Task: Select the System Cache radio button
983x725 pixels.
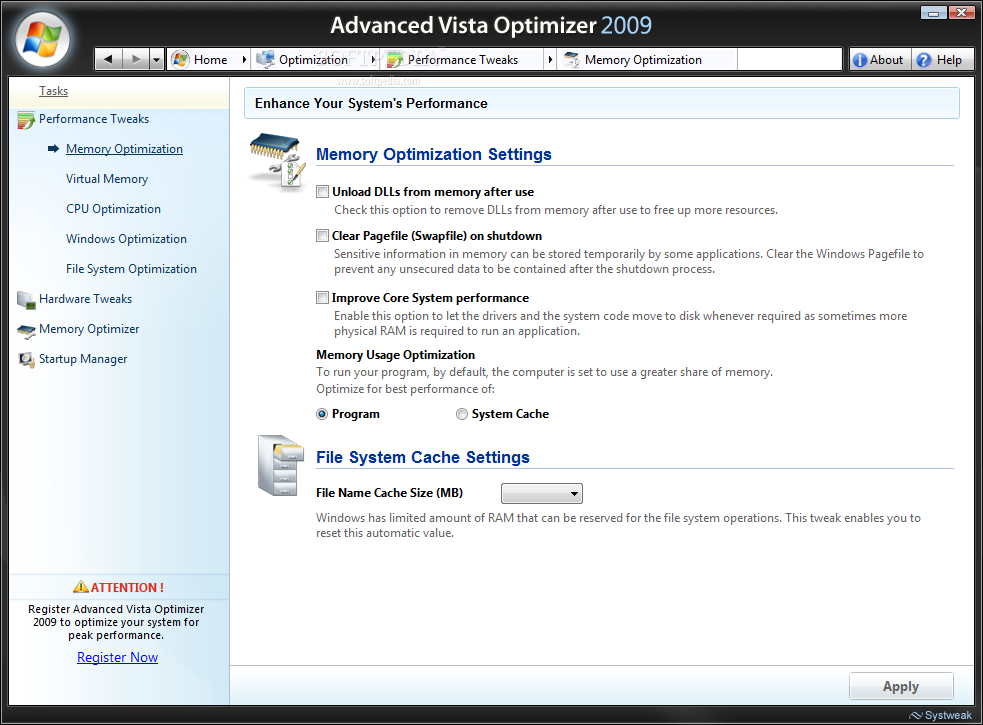Action: point(461,414)
